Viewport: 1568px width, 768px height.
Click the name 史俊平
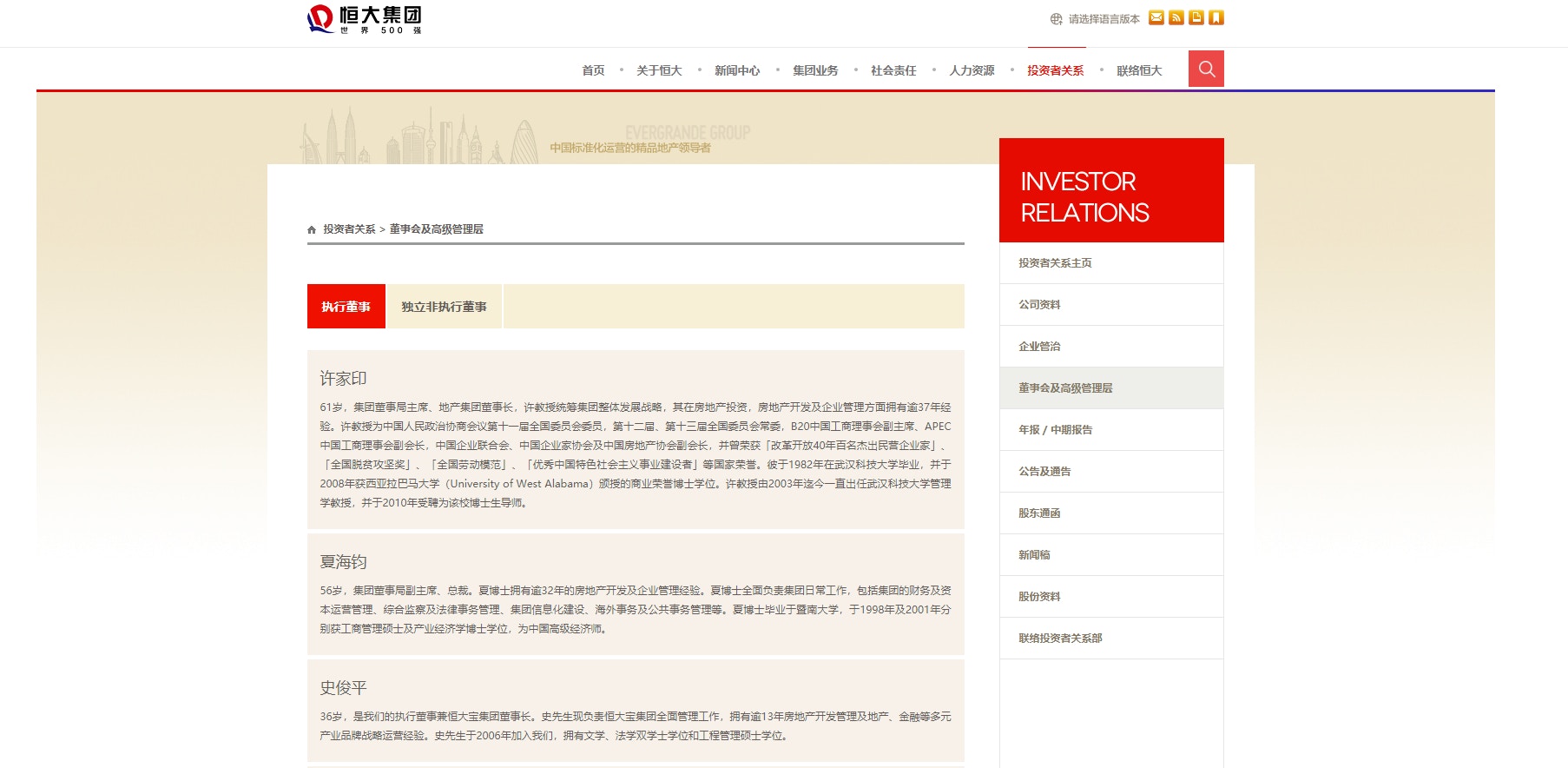[x=343, y=688]
